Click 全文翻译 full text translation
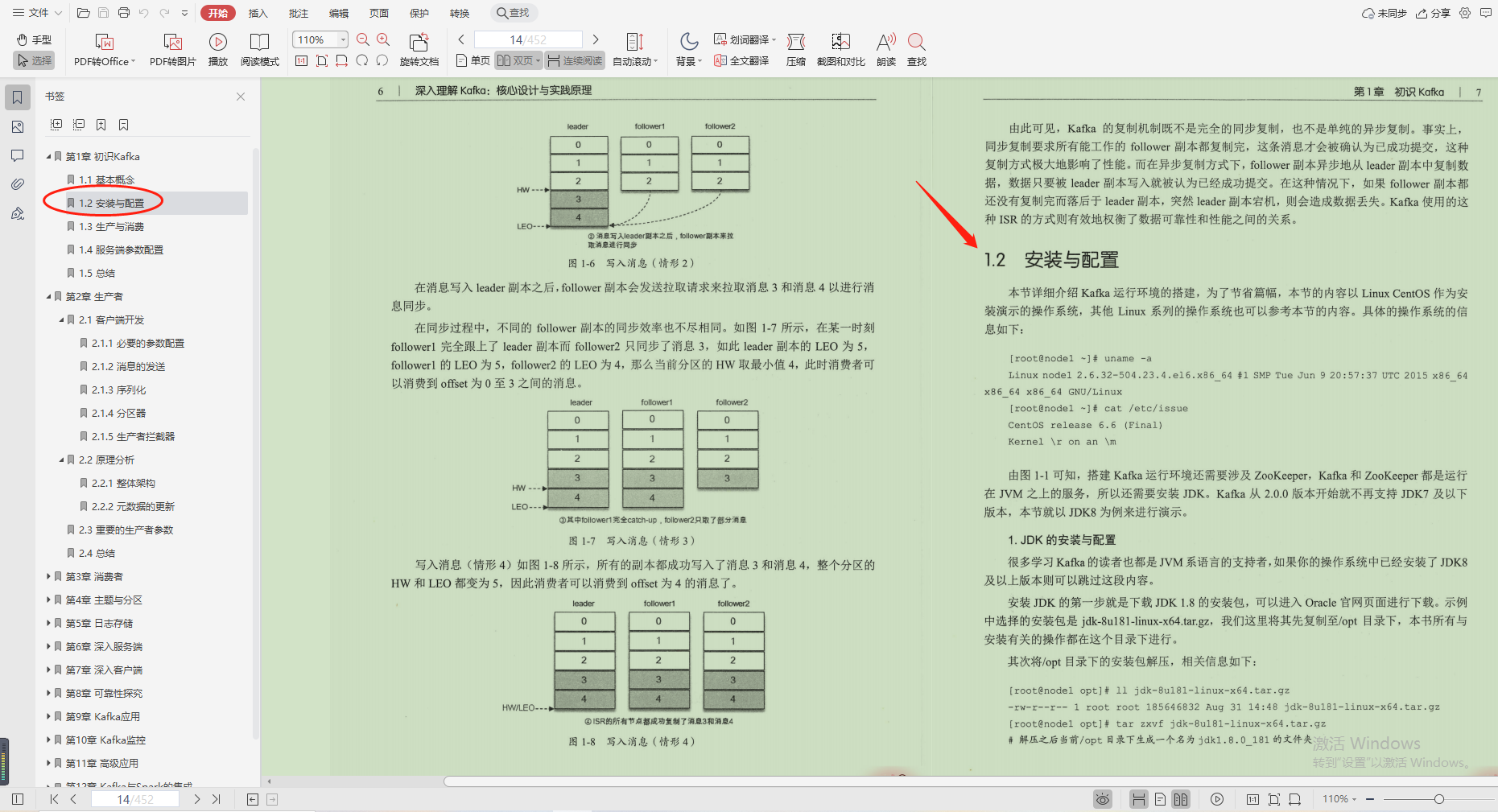Image resolution: width=1498 pixels, height=812 pixels. [x=741, y=60]
